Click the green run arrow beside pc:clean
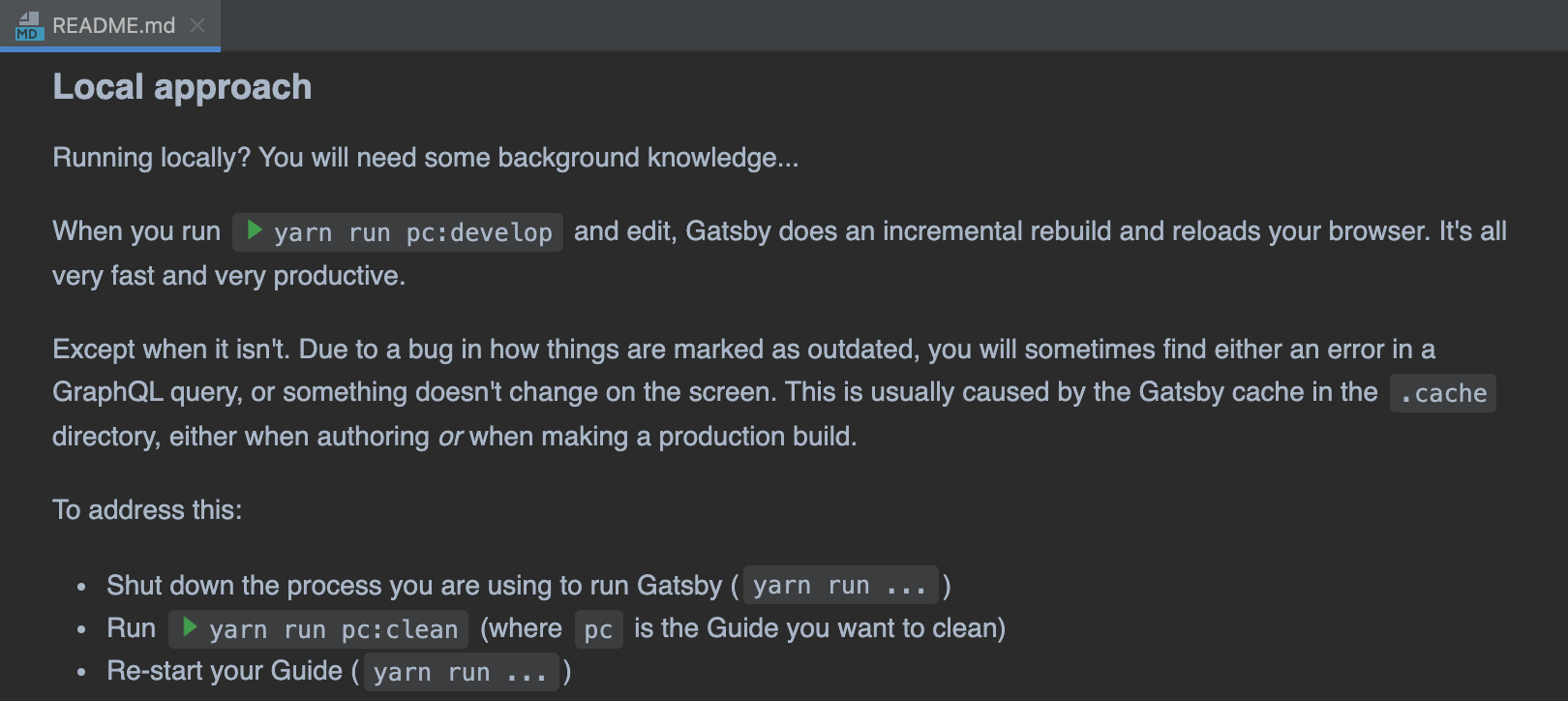This screenshot has width=1568, height=701. (x=190, y=627)
